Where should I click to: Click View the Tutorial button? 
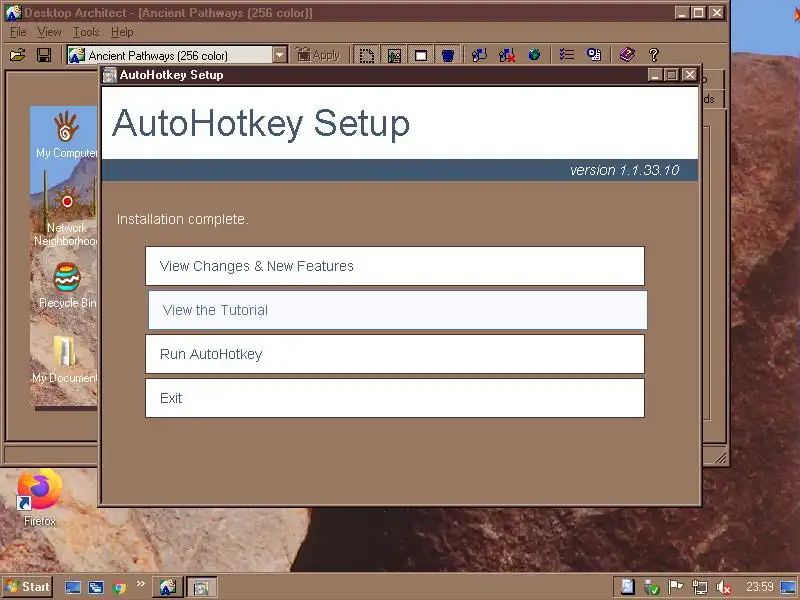click(x=397, y=310)
